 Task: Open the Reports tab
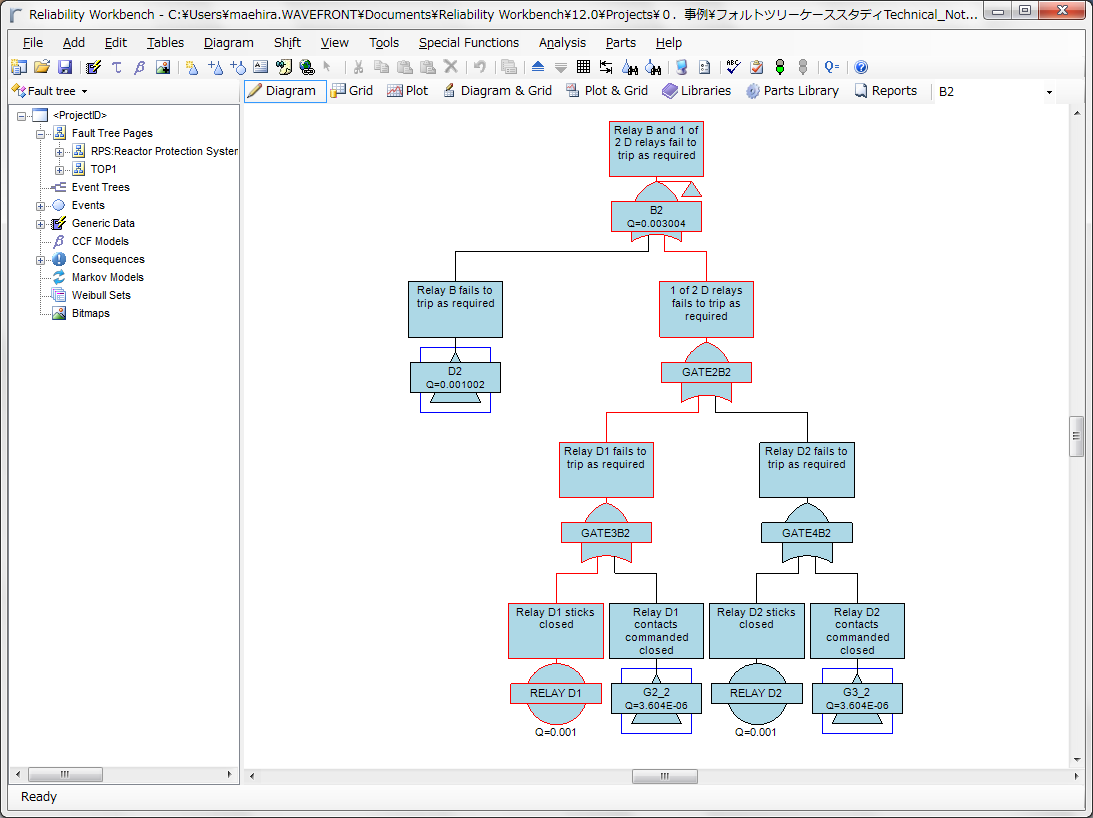[886, 91]
